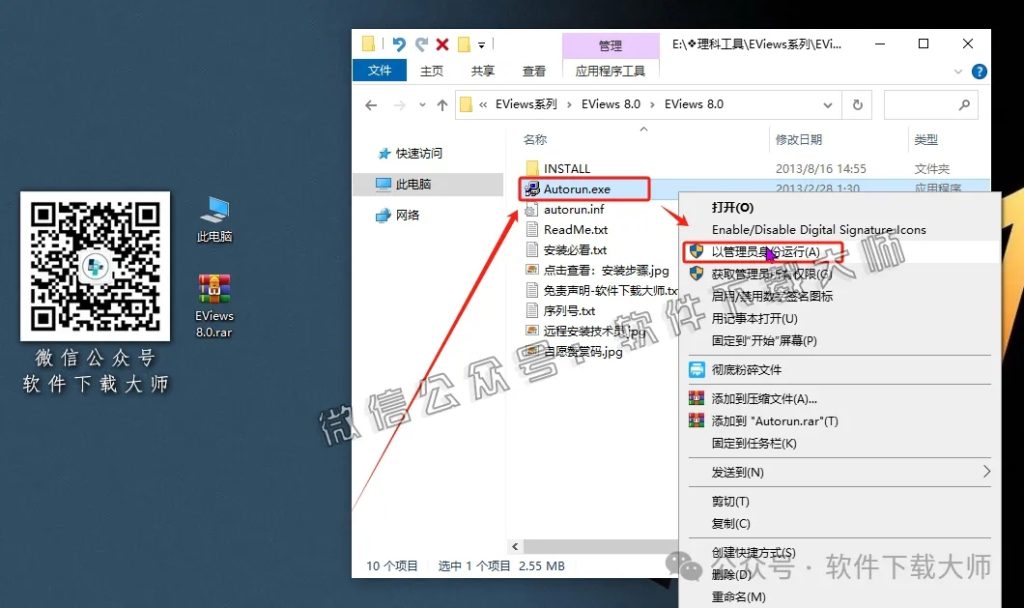Select the Undo icon in the Quick Access Toolbar

(x=399, y=44)
